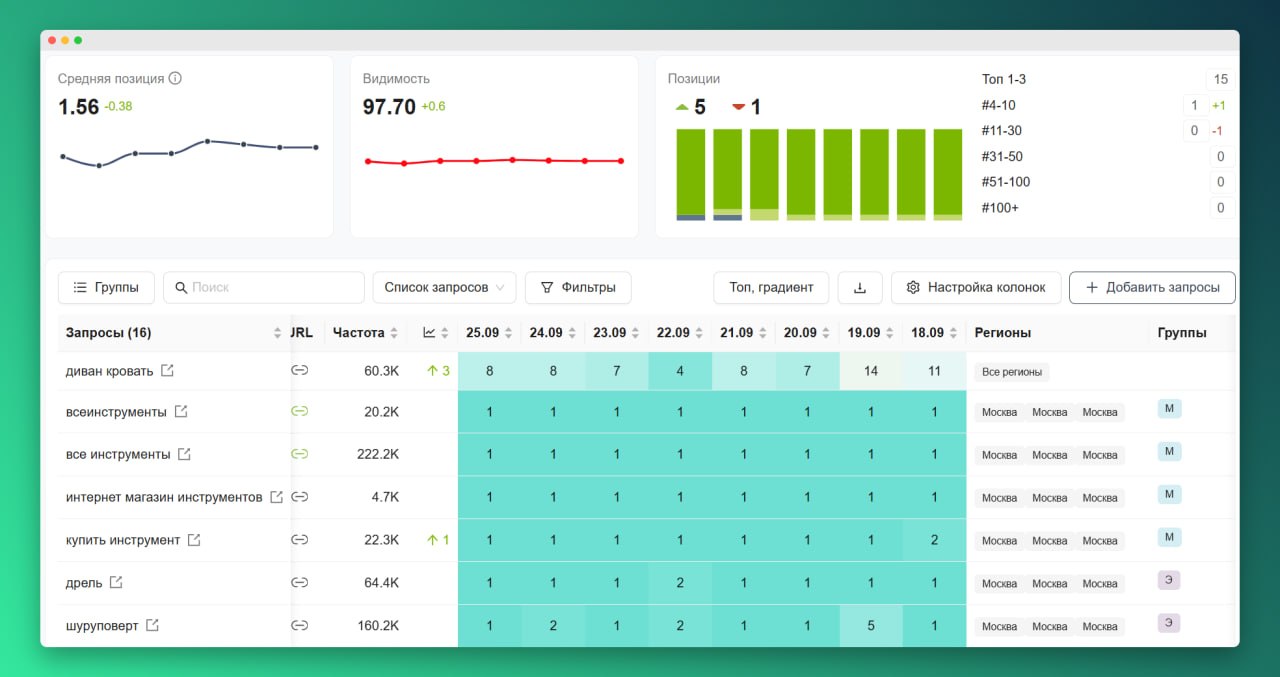
Task: Click green URL chain icon in все инструменты row
Action: [299, 454]
